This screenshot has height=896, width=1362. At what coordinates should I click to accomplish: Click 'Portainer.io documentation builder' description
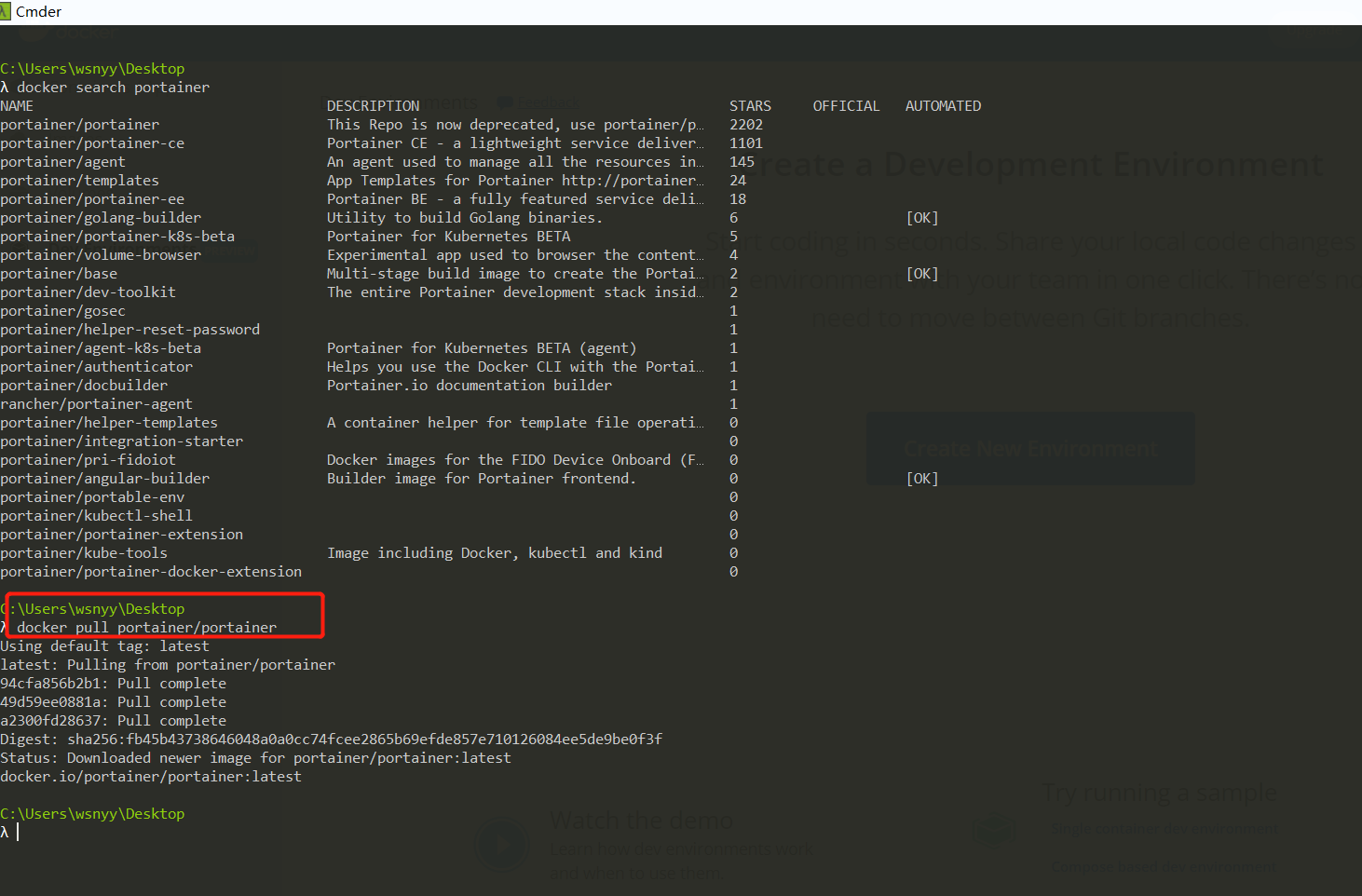(470, 386)
